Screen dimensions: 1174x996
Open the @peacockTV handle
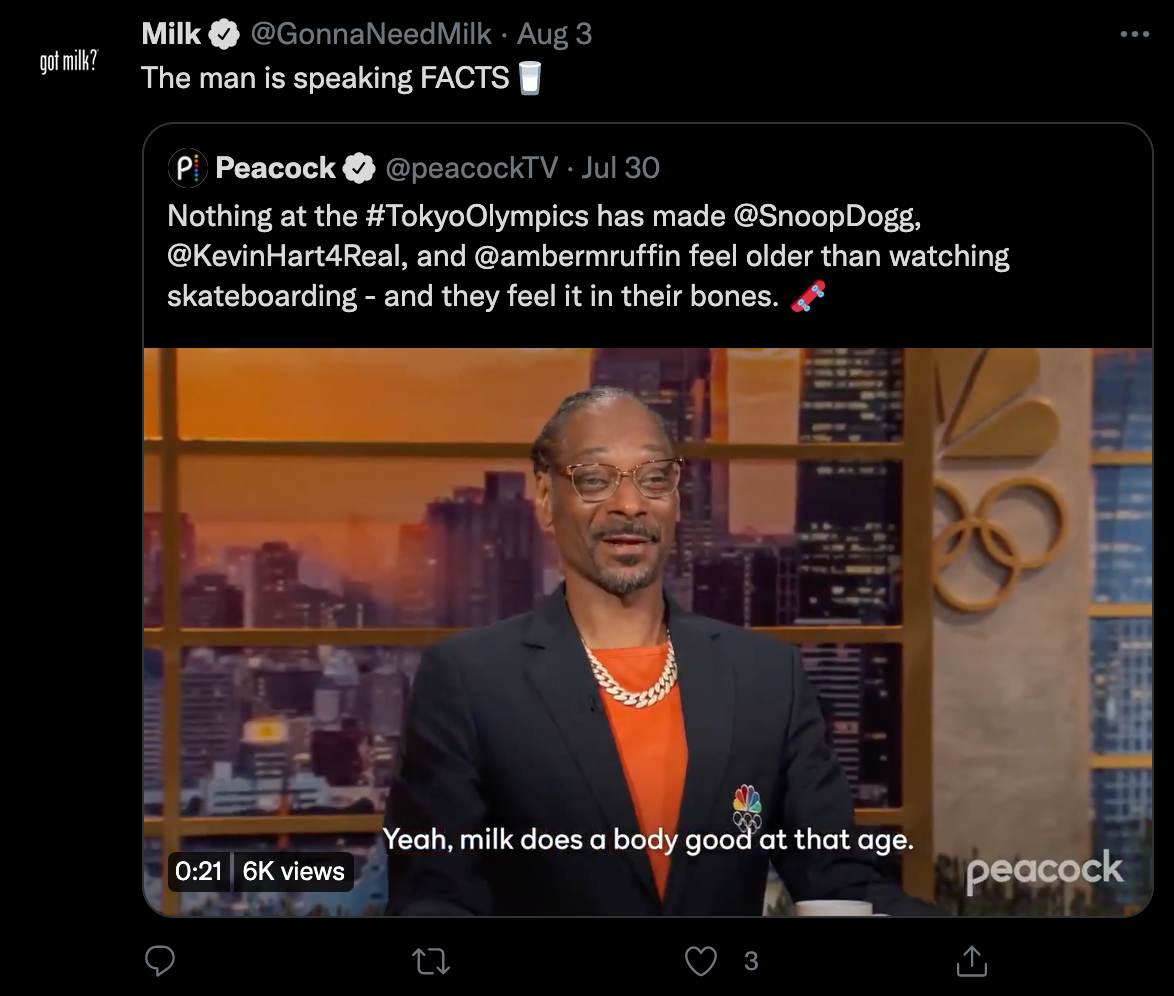tap(472, 168)
